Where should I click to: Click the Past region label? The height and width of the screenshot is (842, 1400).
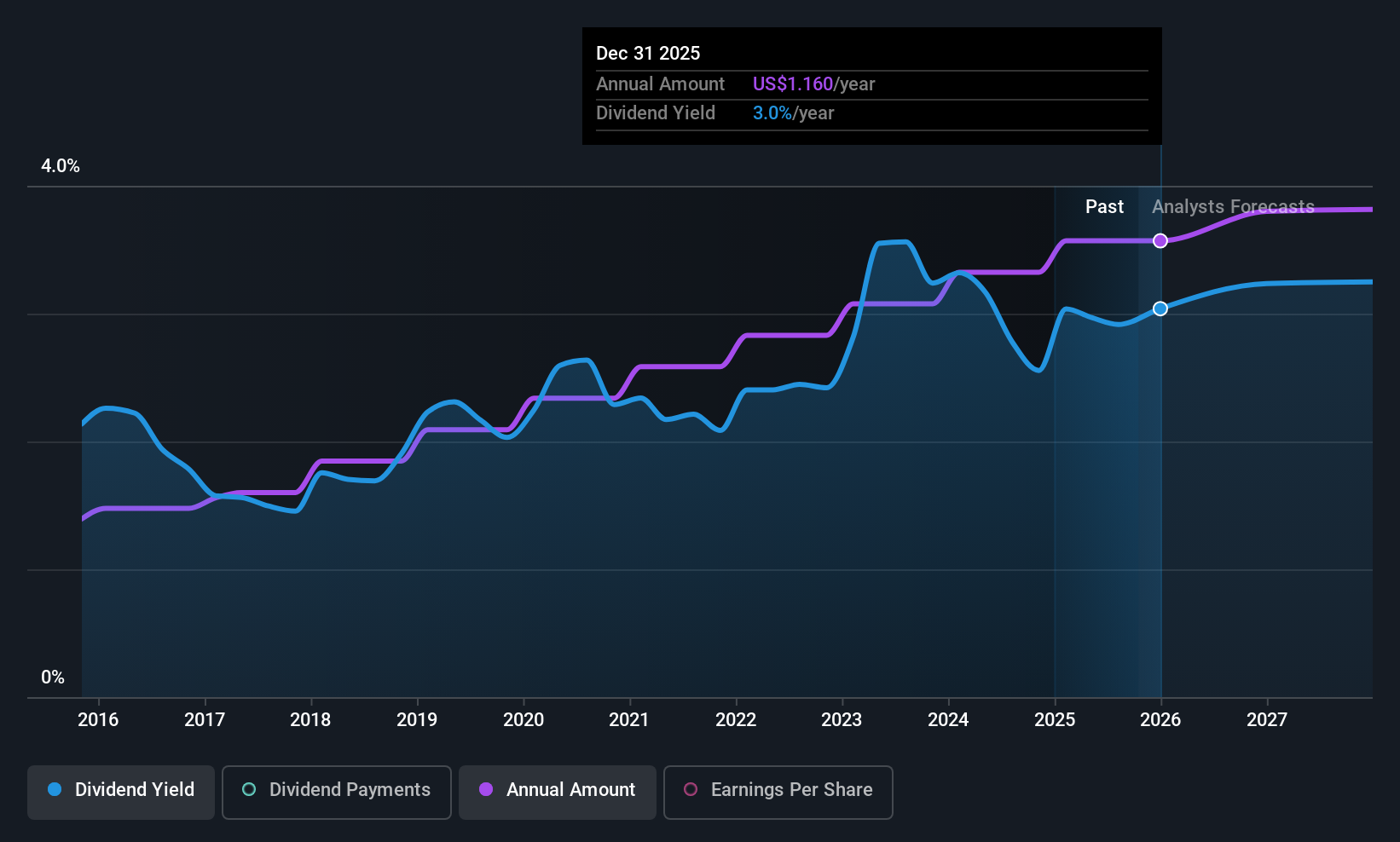point(1104,207)
